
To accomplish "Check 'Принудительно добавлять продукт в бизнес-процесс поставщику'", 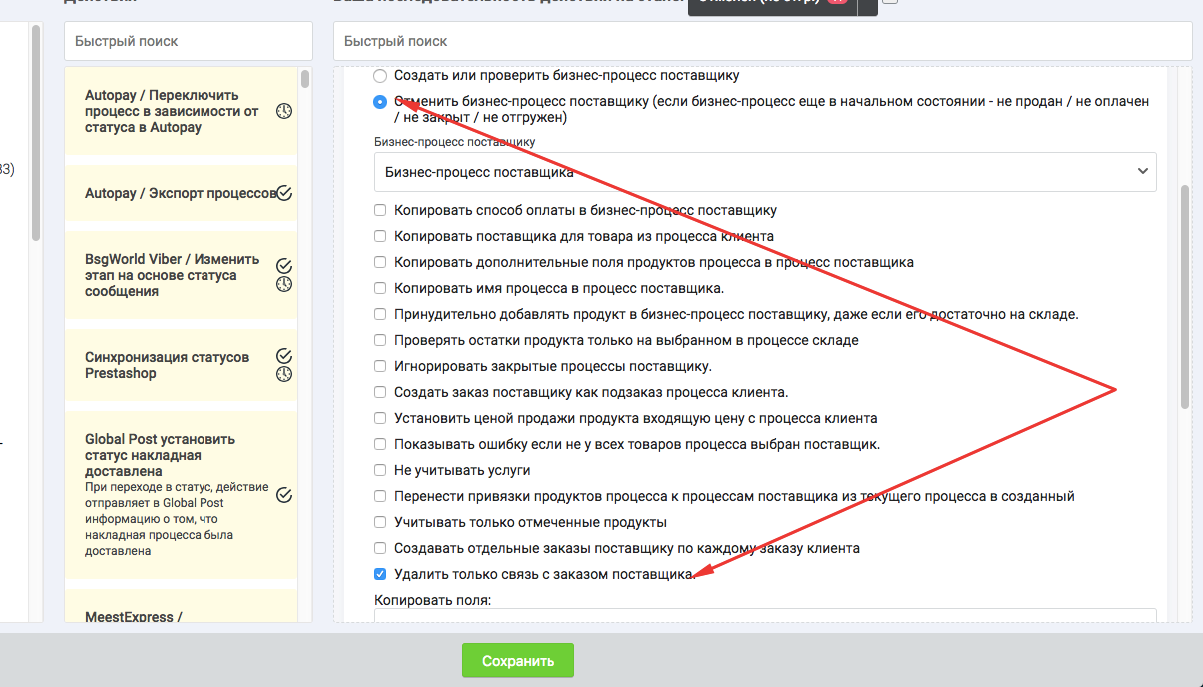I will tap(380, 314).
